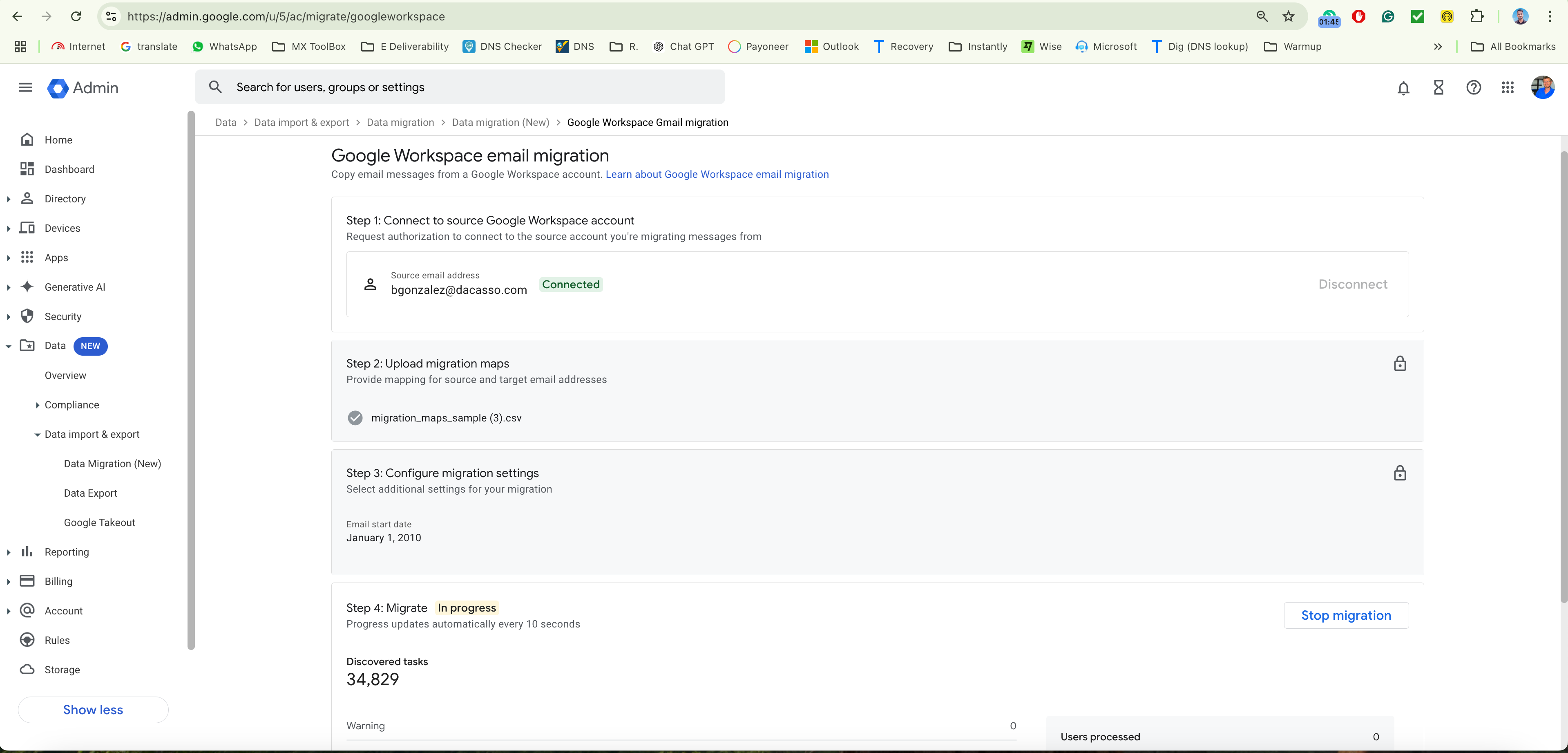Open All Bookmarks folder
1568x753 pixels.
tap(1513, 46)
